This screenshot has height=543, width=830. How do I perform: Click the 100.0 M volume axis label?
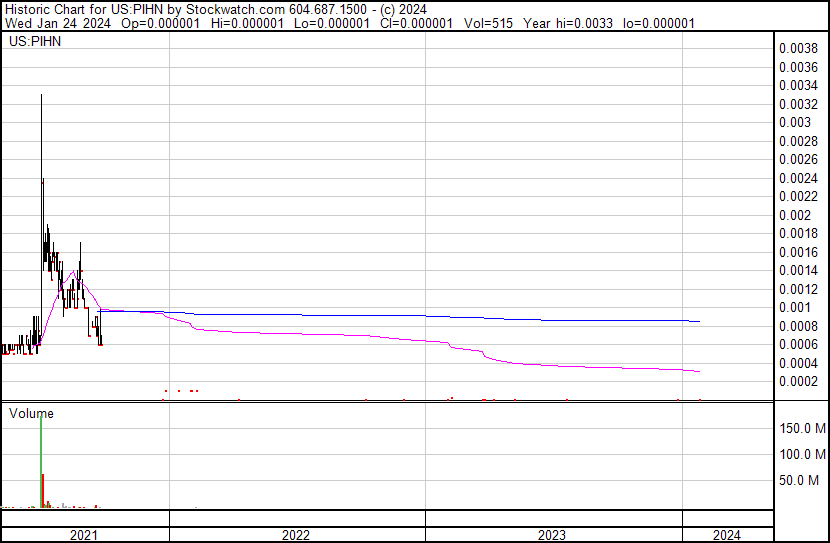point(803,455)
